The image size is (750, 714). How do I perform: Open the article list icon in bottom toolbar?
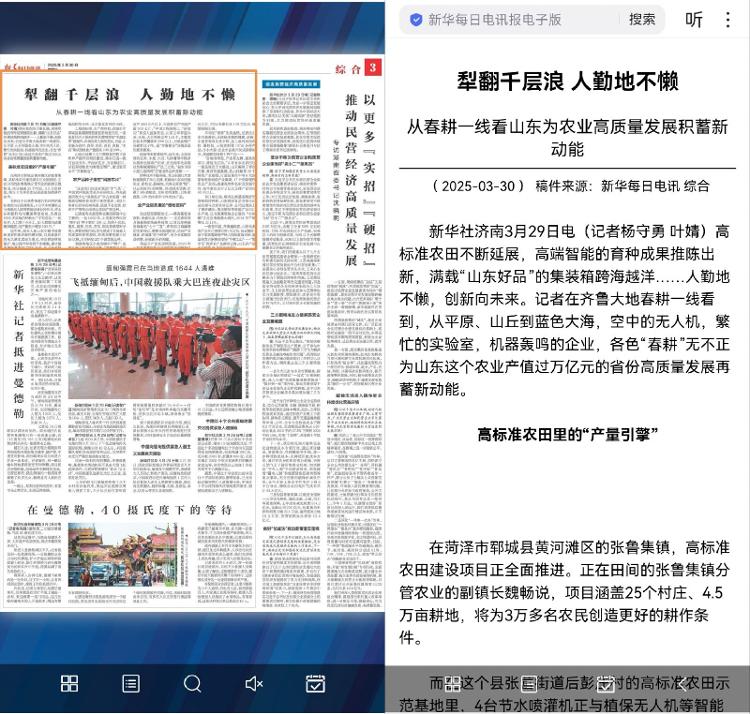pyautogui.click(x=131, y=684)
